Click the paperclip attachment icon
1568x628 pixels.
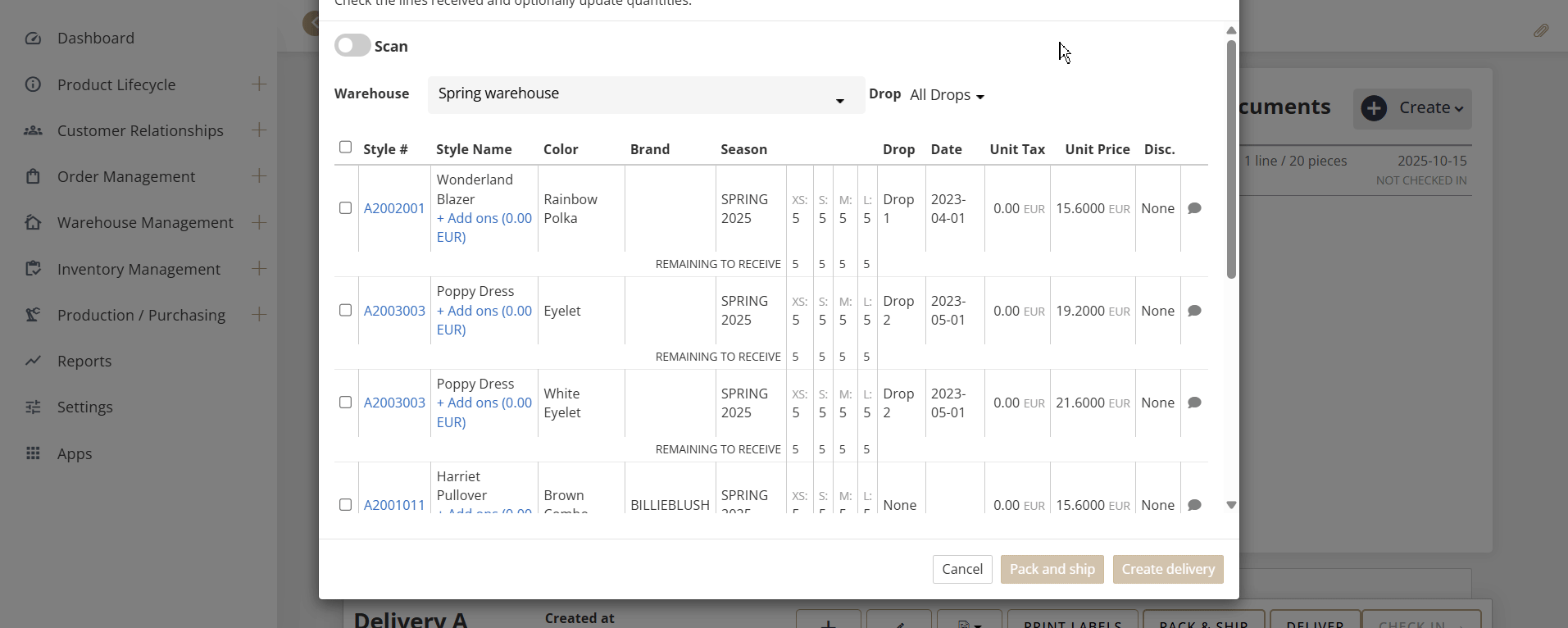pyautogui.click(x=1541, y=31)
